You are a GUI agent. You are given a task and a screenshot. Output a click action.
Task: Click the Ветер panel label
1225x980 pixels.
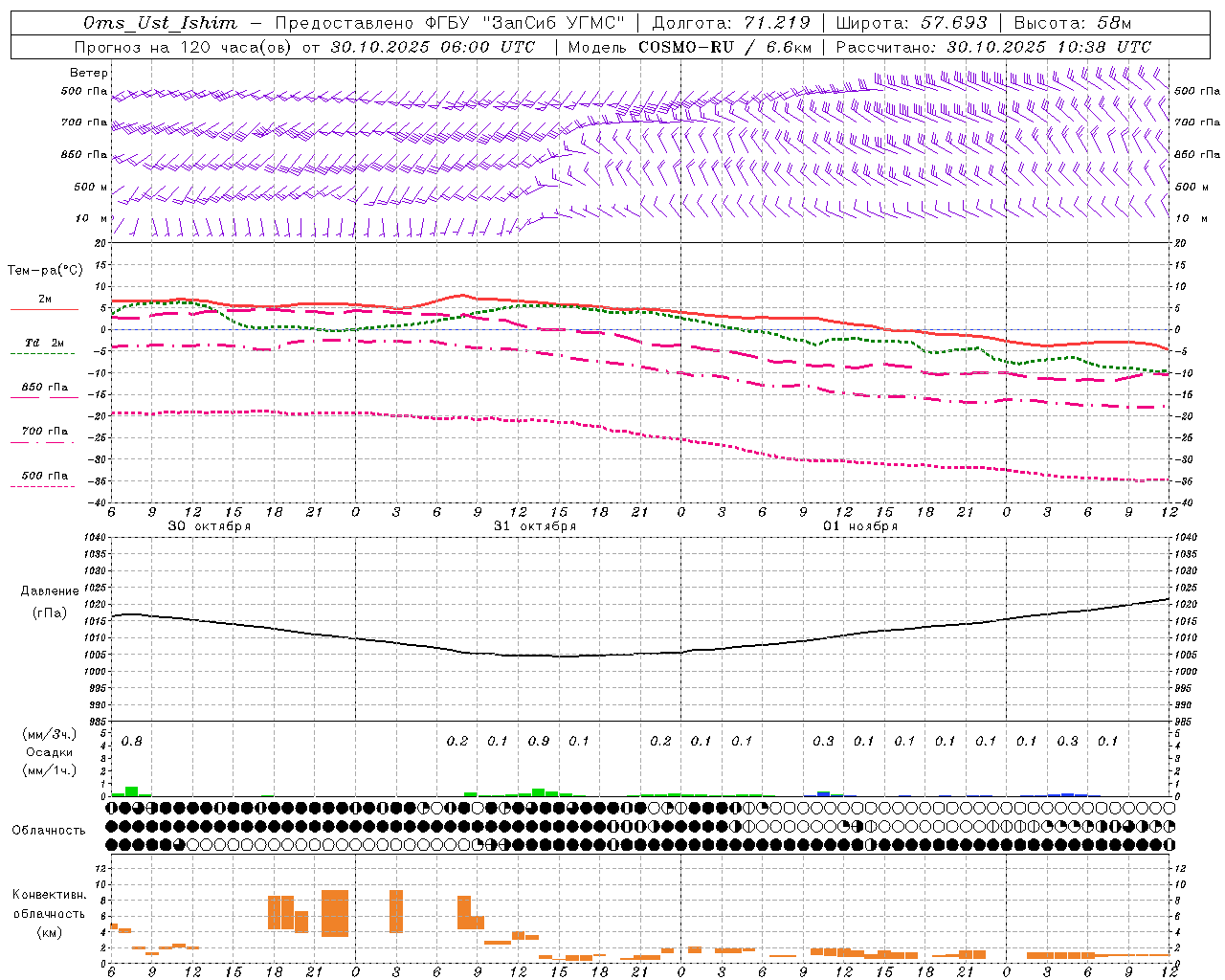tap(89, 73)
